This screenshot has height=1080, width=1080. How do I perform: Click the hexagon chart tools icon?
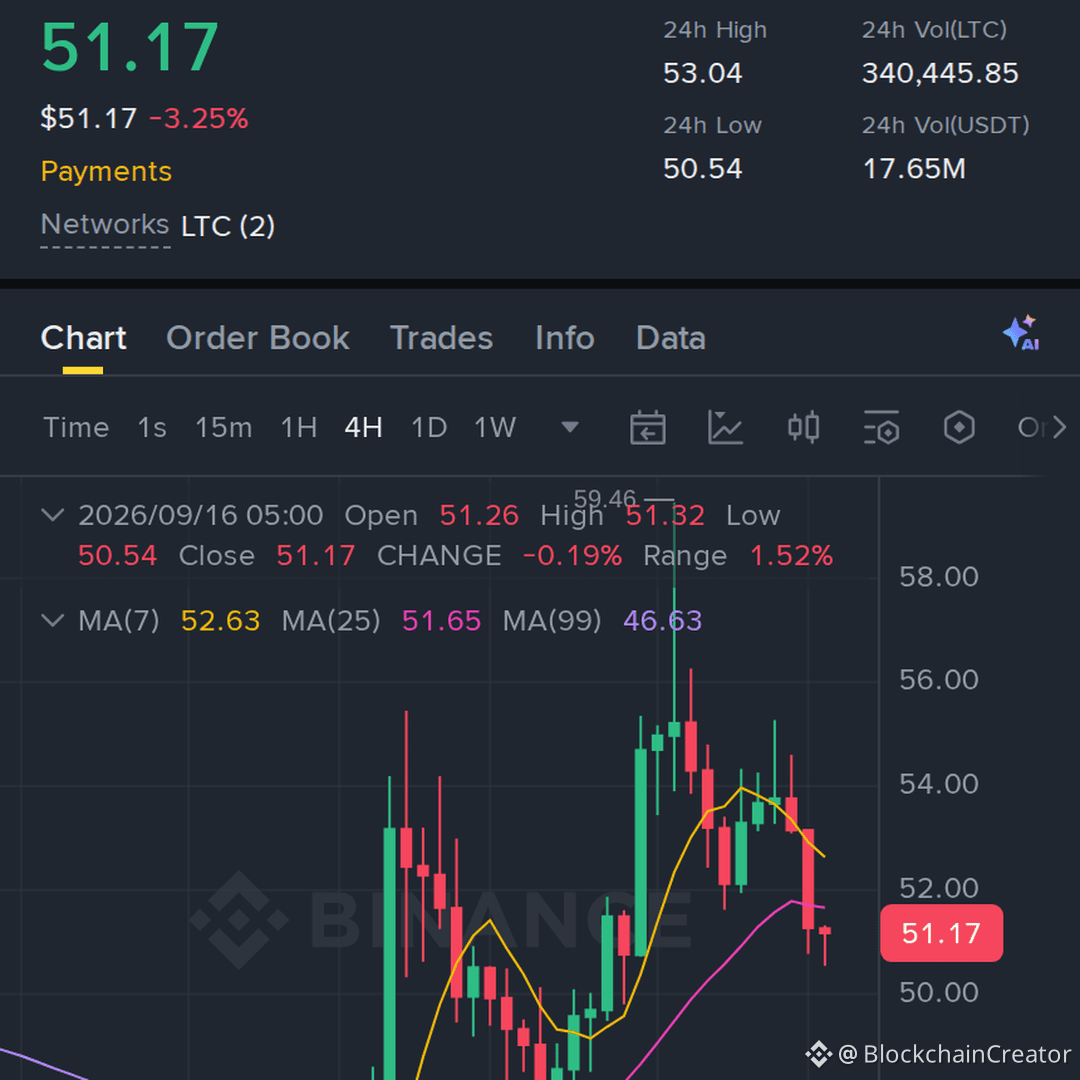coord(959,428)
